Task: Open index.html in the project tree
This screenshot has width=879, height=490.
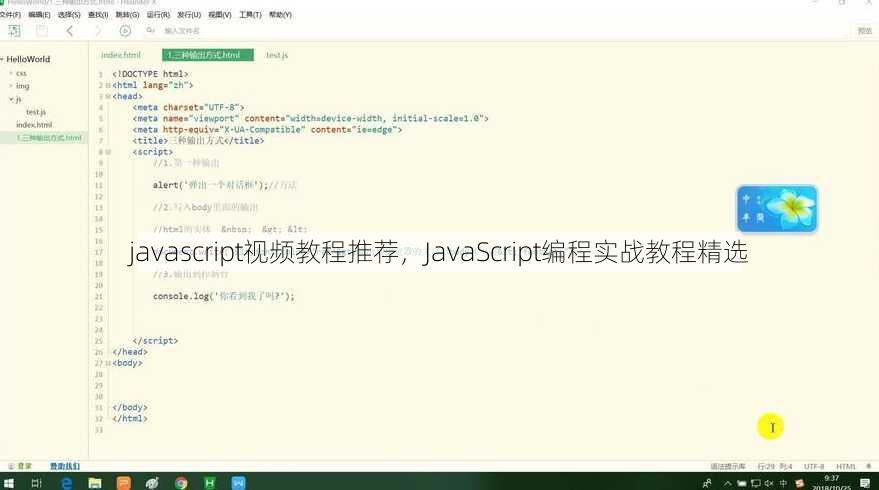Action: point(34,124)
